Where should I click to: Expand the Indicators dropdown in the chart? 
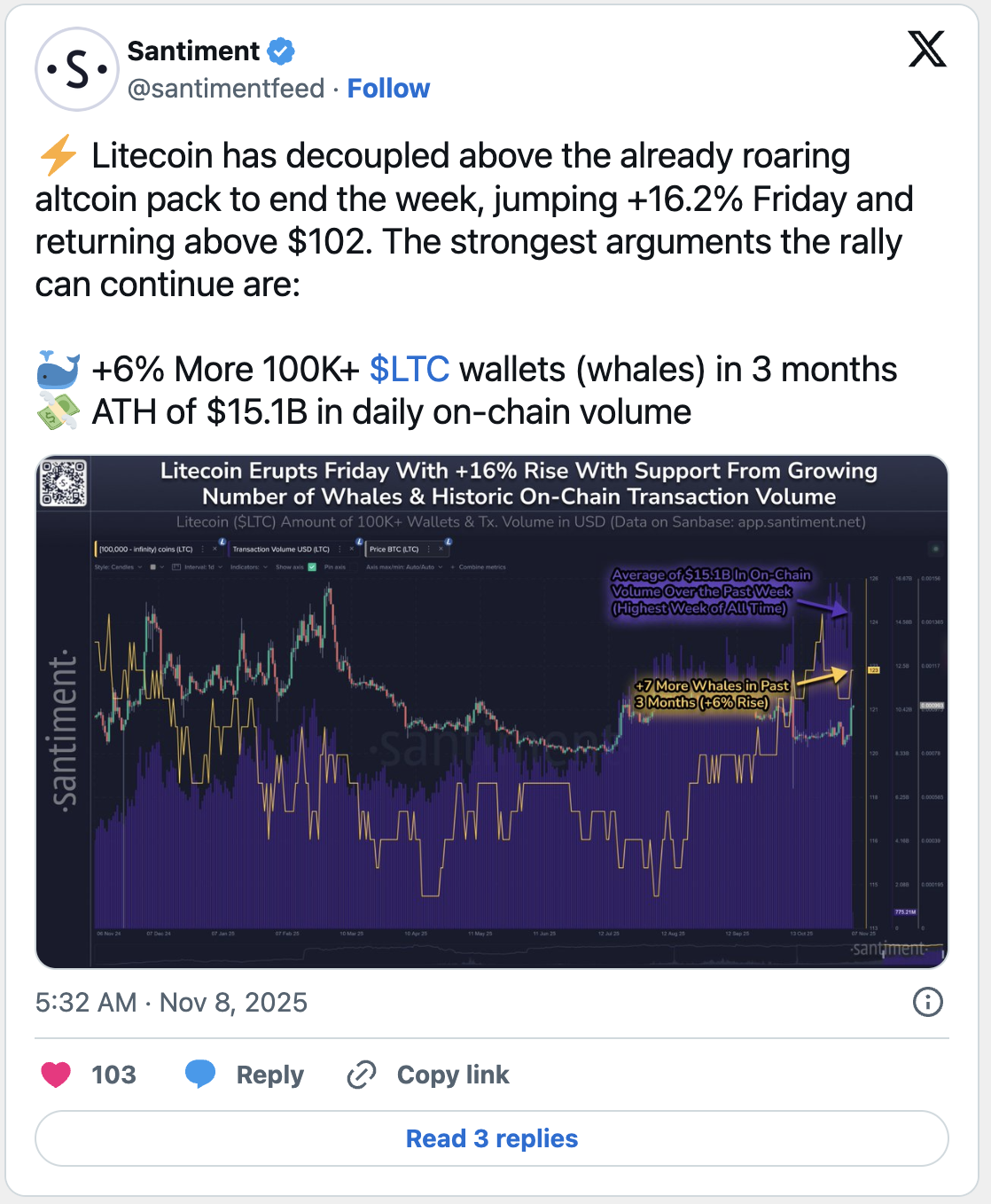pos(249,567)
